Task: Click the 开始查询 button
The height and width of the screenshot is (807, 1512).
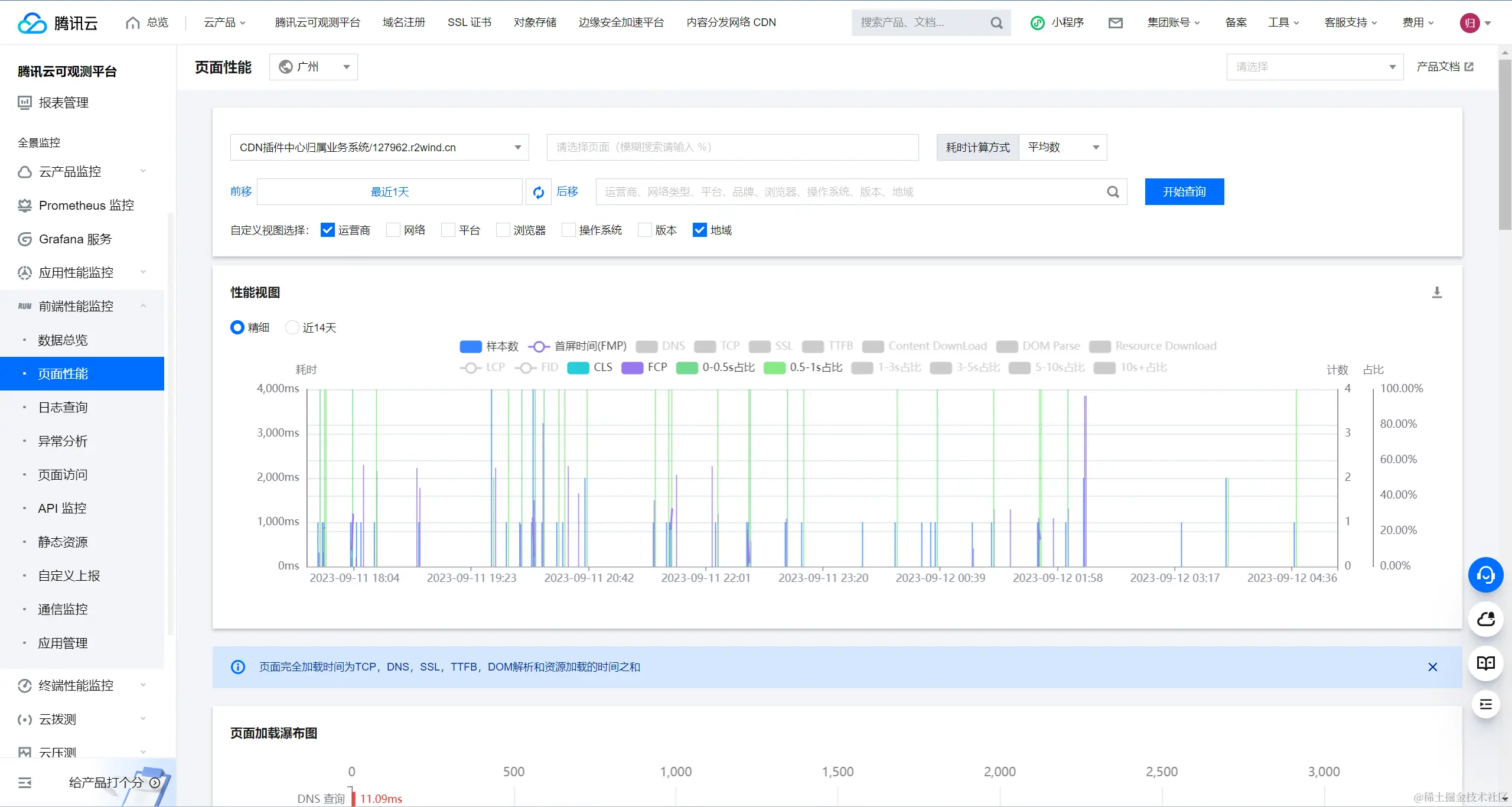Action: pos(1184,192)
